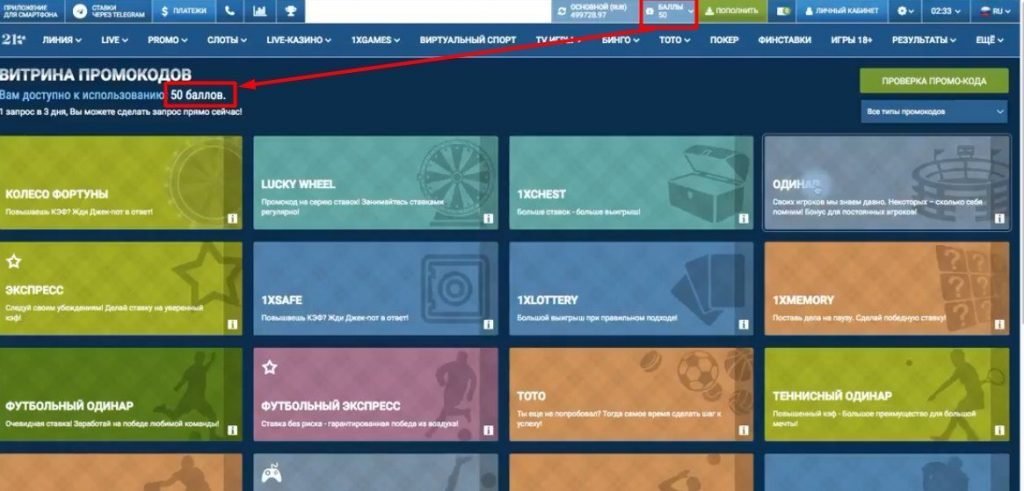Open bets via Telegram

coord(108,11)
